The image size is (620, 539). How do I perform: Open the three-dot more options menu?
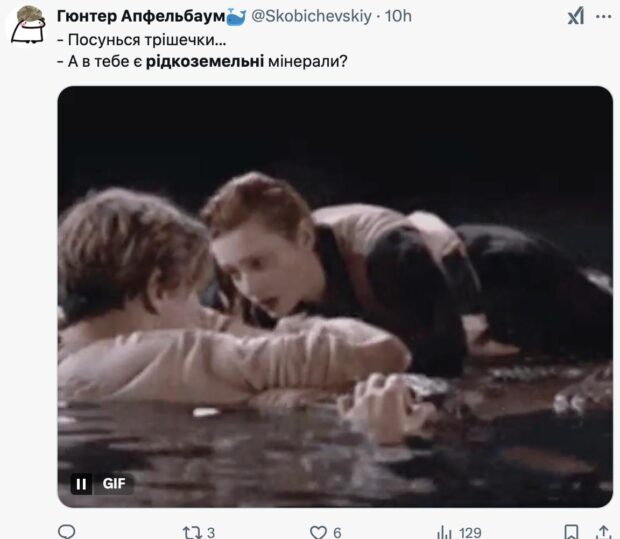click(x=603, y=17)
